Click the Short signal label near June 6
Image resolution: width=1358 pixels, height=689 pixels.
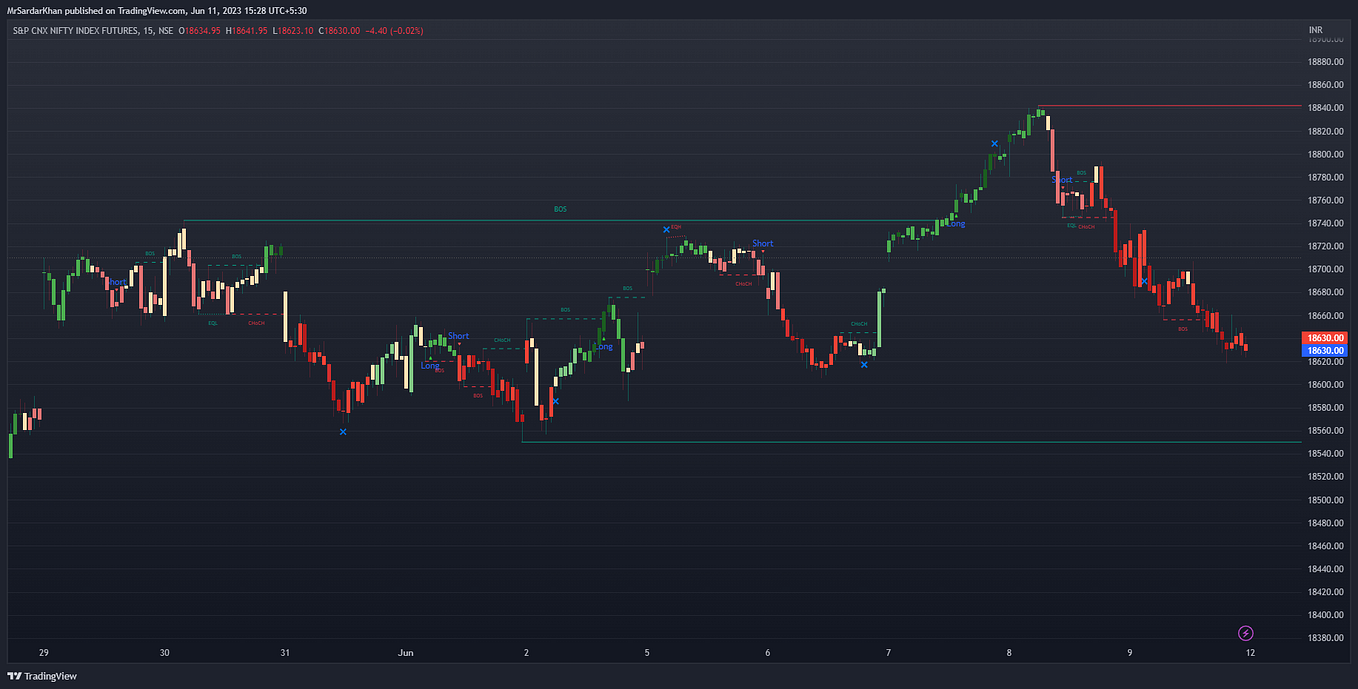761,243
